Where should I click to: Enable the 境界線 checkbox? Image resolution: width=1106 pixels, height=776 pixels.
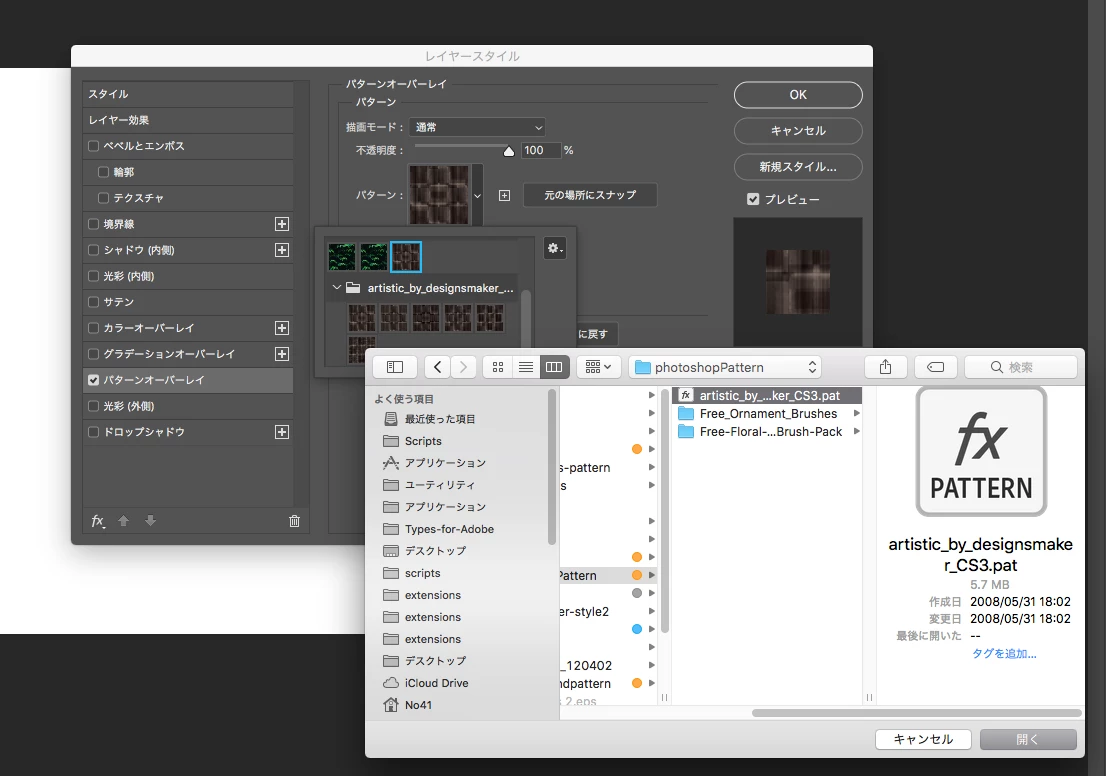pos(93,224)
